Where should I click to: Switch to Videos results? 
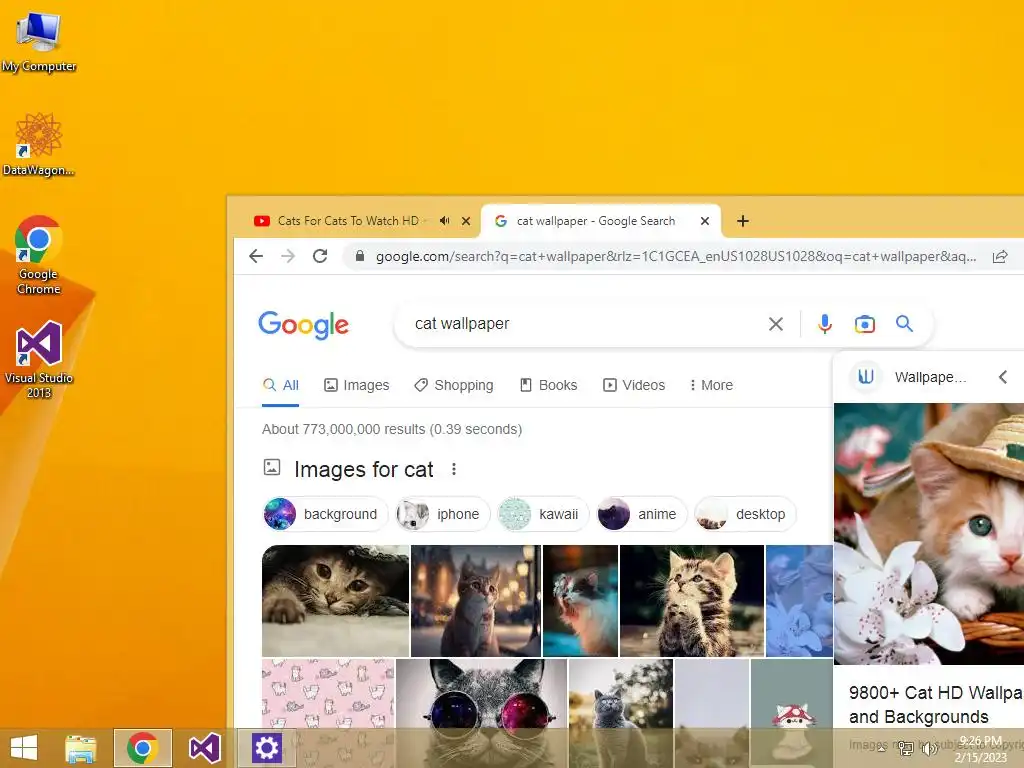tap(634, 385)
